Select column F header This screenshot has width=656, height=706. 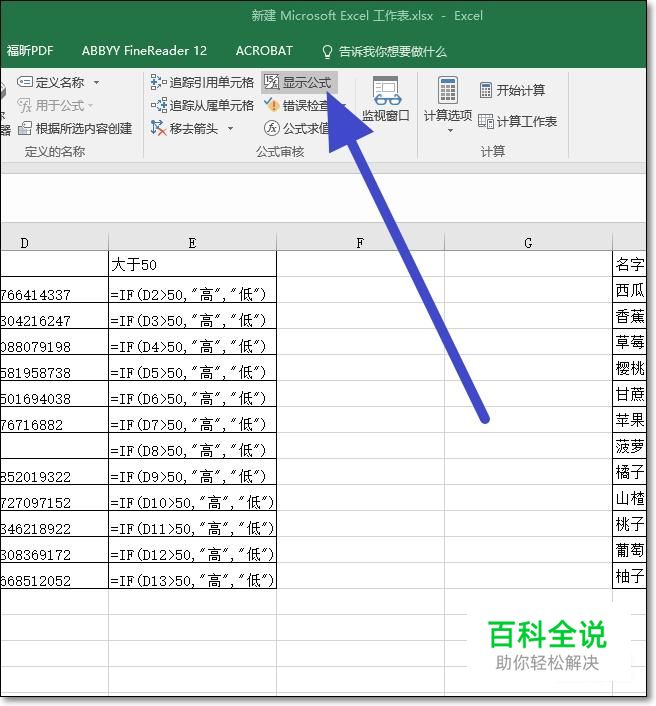360,243
